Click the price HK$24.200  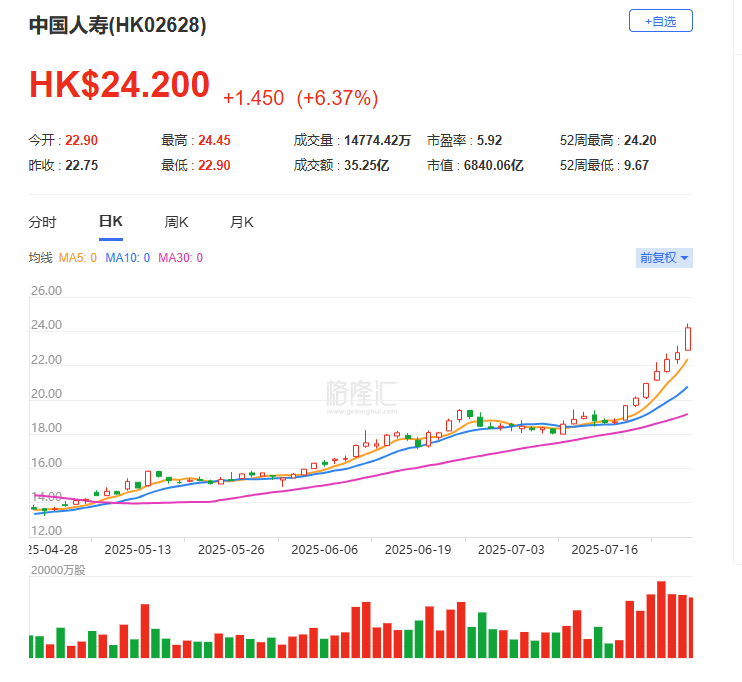click(x=119, y=85)
